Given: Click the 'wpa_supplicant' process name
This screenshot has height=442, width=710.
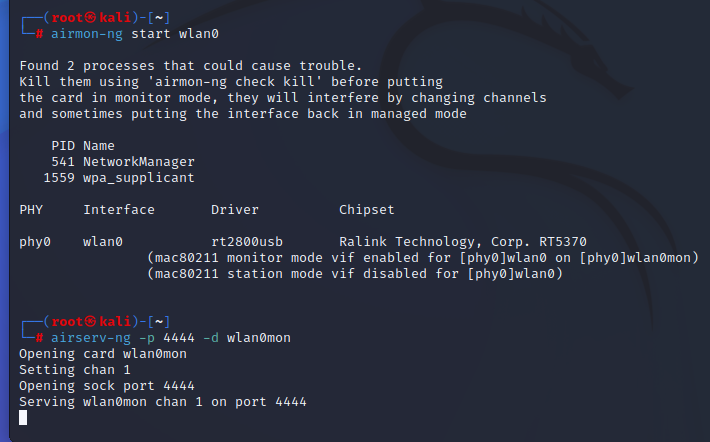Looking at the screenshot, I should coord(139,178).
